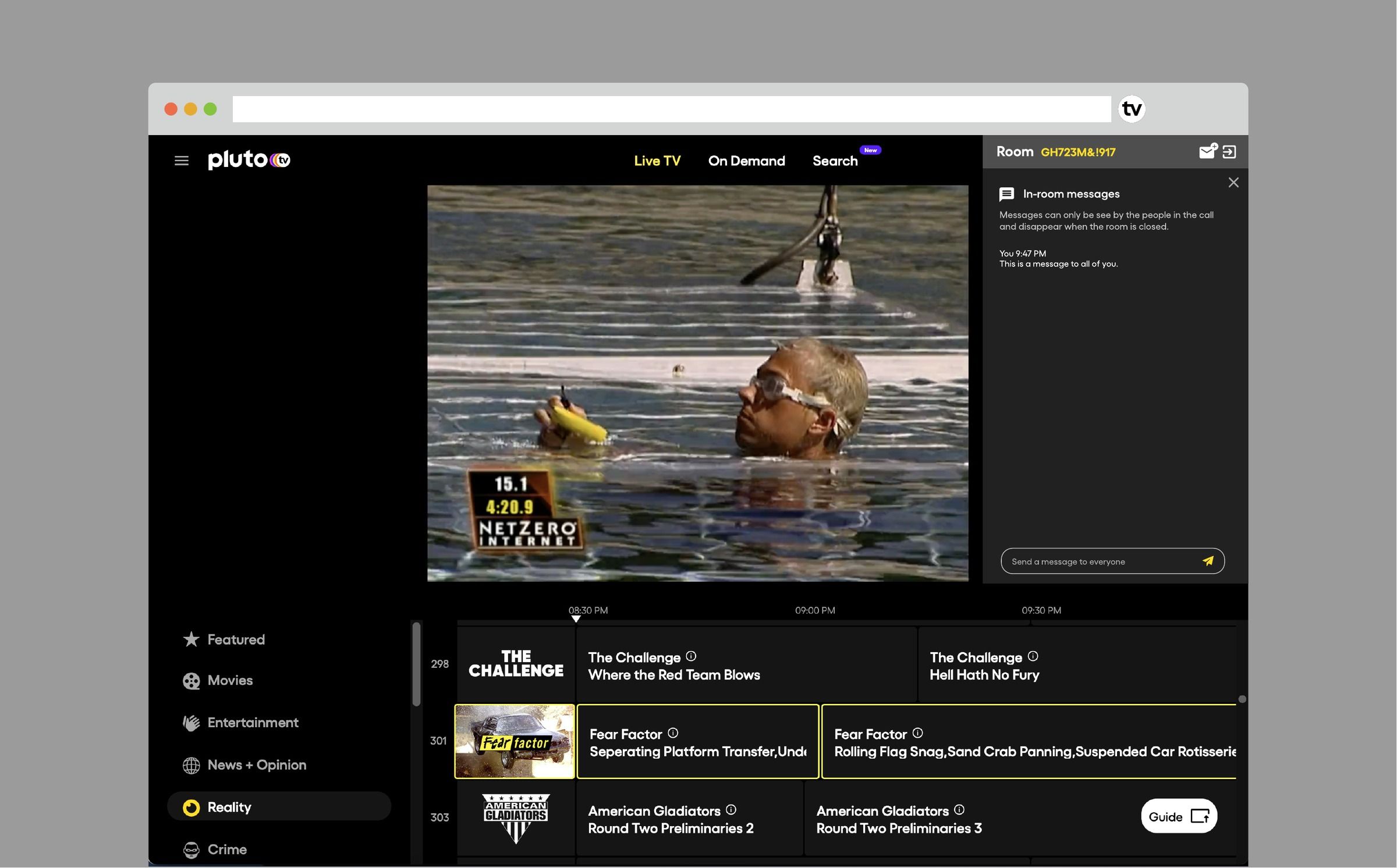Select The Challenge Where the Red Team Blows program
The height and width of the screenshot is (868, 1397).
[x=746, y=664]
